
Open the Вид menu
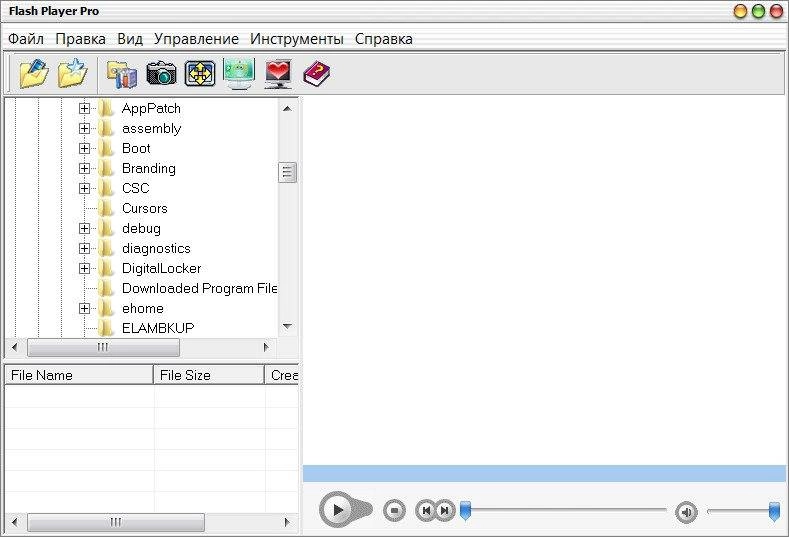click(x=130, y=39)
